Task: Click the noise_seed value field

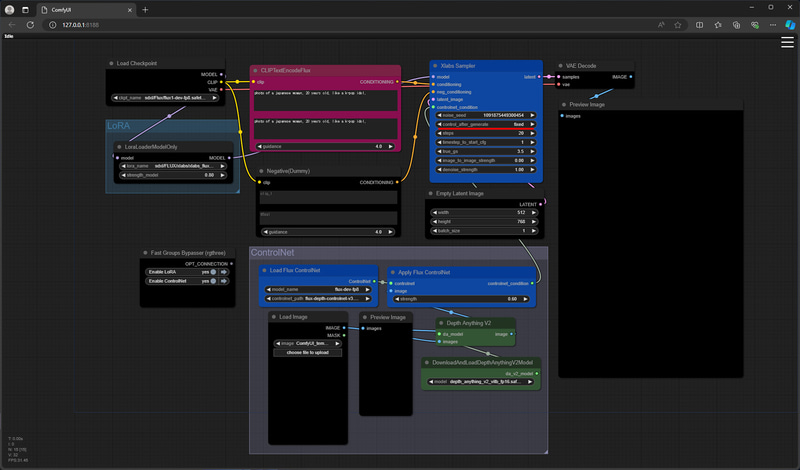Action: click(486, 115)
